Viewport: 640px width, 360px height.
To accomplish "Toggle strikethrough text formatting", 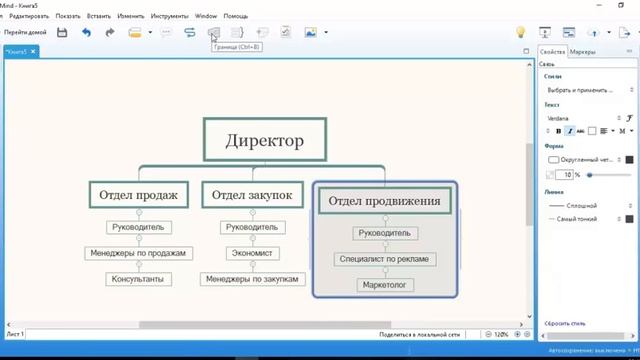I will [580, 131].
